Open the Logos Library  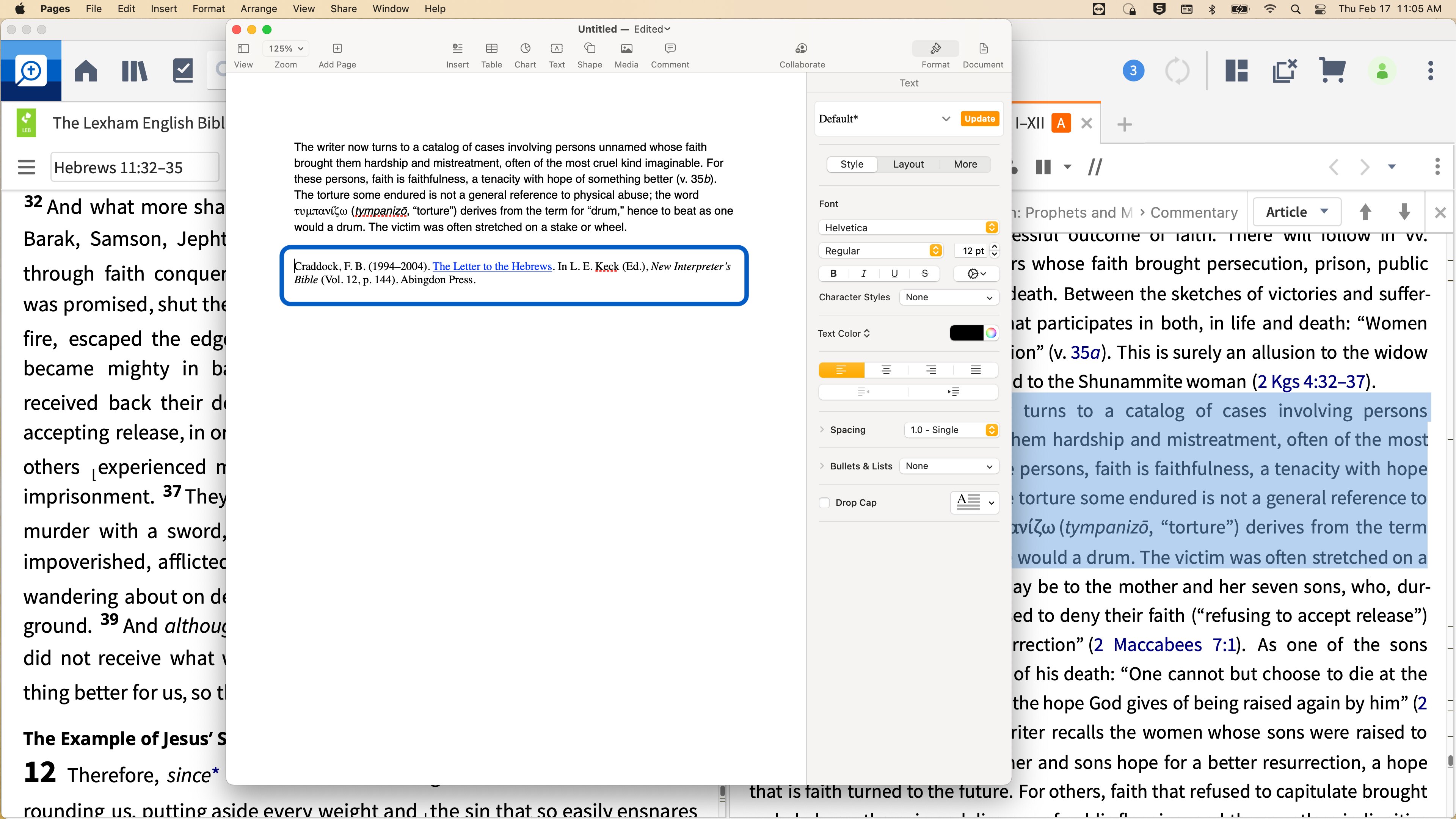[135, 71]
